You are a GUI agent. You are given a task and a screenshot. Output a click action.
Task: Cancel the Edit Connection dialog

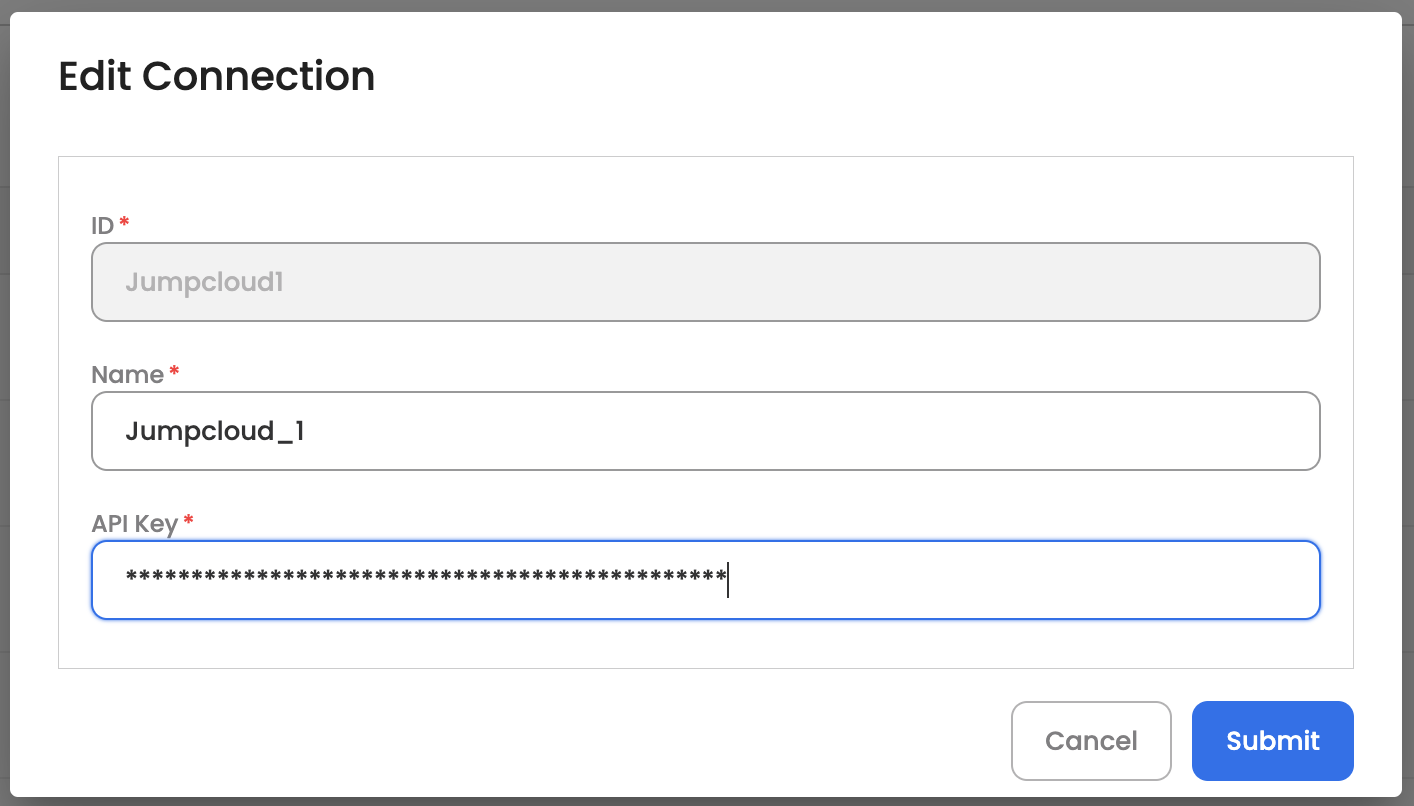click(1090, 741)
